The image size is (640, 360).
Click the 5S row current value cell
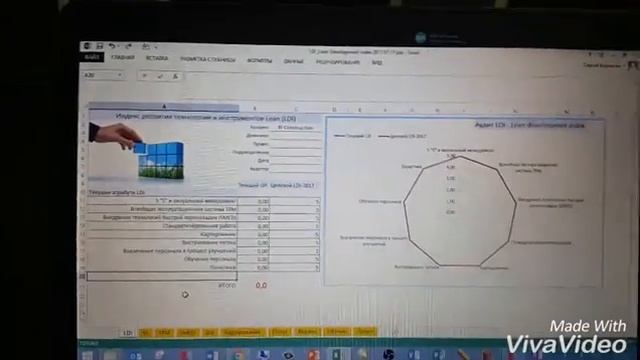coord(253,201)
